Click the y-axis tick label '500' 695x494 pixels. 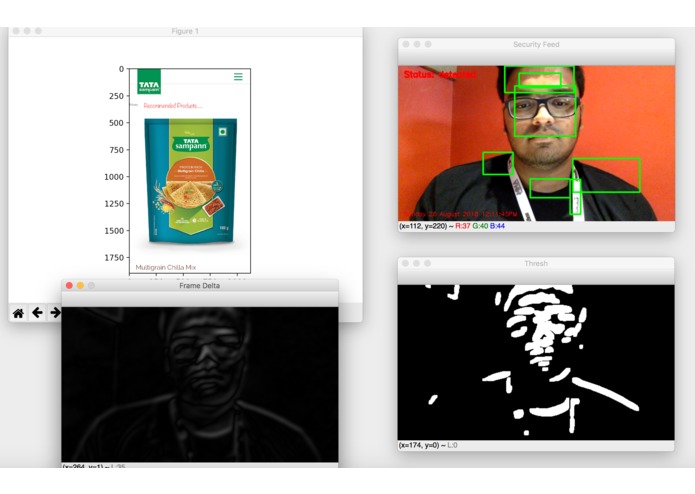[116, 123]
